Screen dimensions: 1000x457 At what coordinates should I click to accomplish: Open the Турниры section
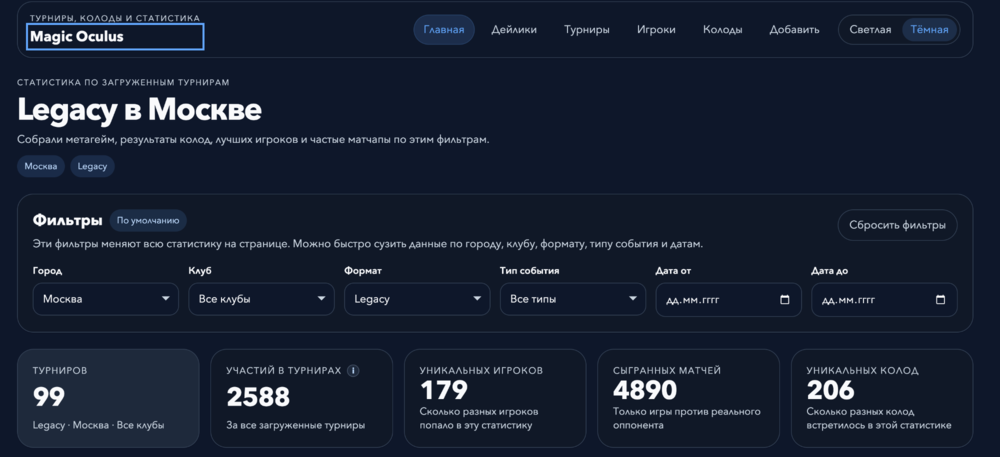[x=587, y=30]
